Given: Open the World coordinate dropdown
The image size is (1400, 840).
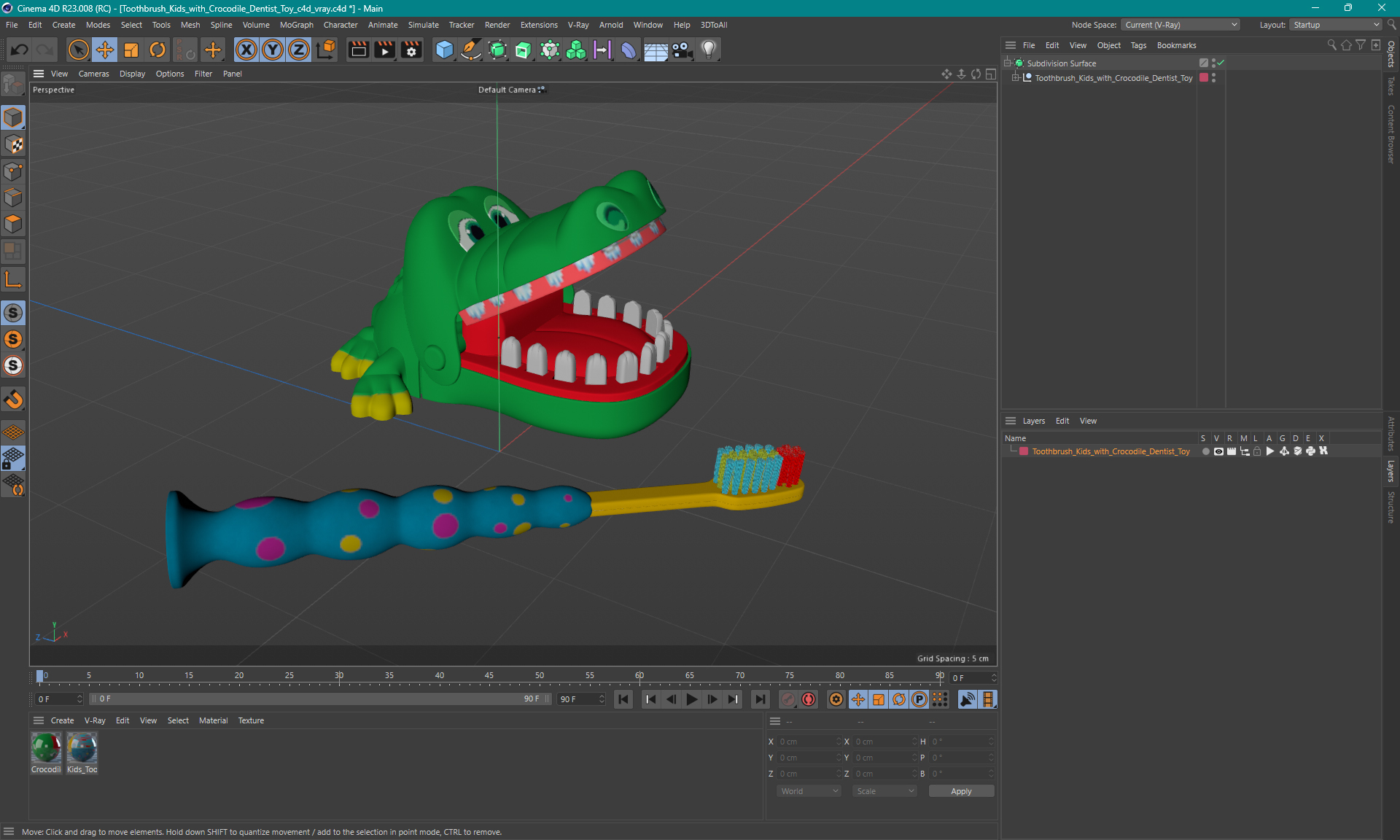Looking at the screenshot, I should coord(809,791).
